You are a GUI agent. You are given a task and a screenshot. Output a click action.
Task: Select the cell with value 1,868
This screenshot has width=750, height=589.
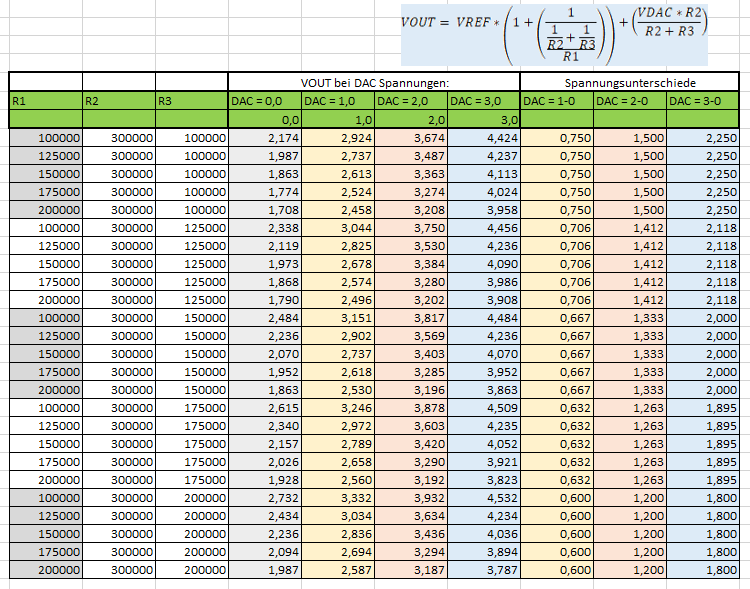click(x=265, y=282)
